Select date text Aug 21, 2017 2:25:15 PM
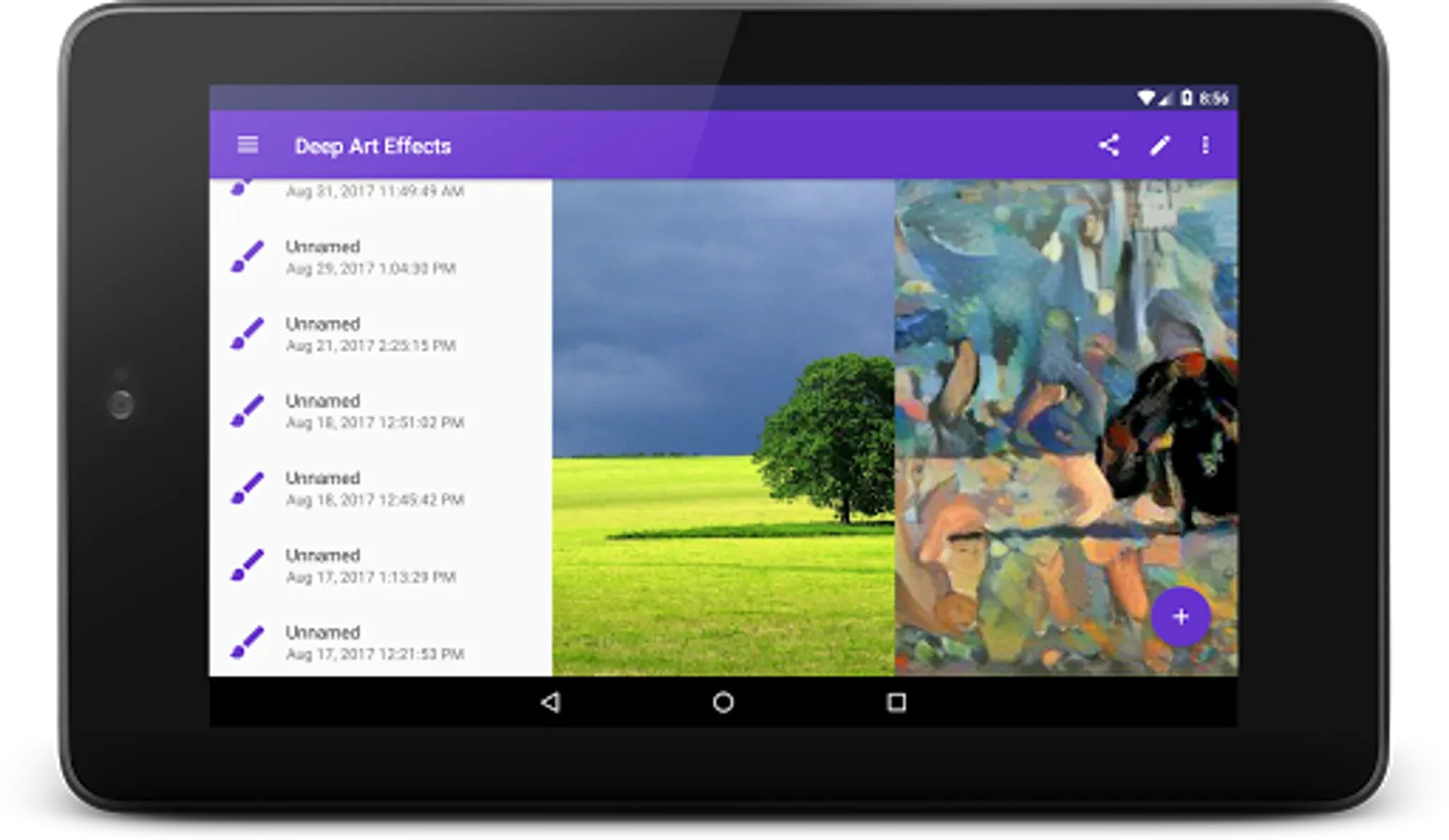 pyautogui.click(x=371, y=346)
